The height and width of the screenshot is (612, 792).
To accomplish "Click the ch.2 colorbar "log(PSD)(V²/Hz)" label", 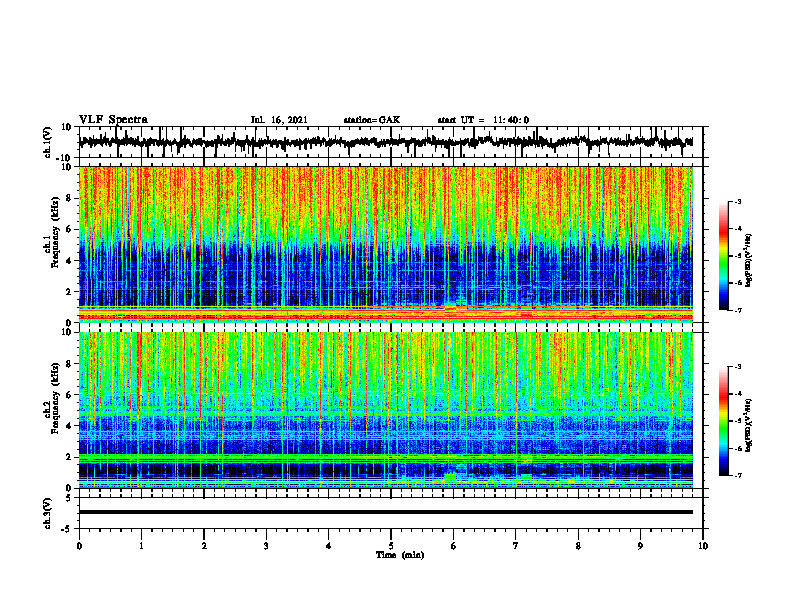I will (x=749, y=425).
